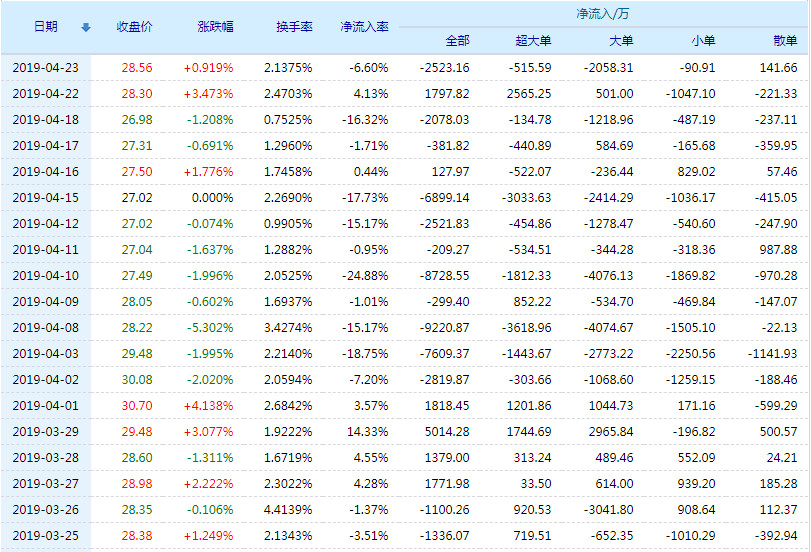Click total net inflow -6899.14
This screenshot has height=552, width=811.
[445, 198]
